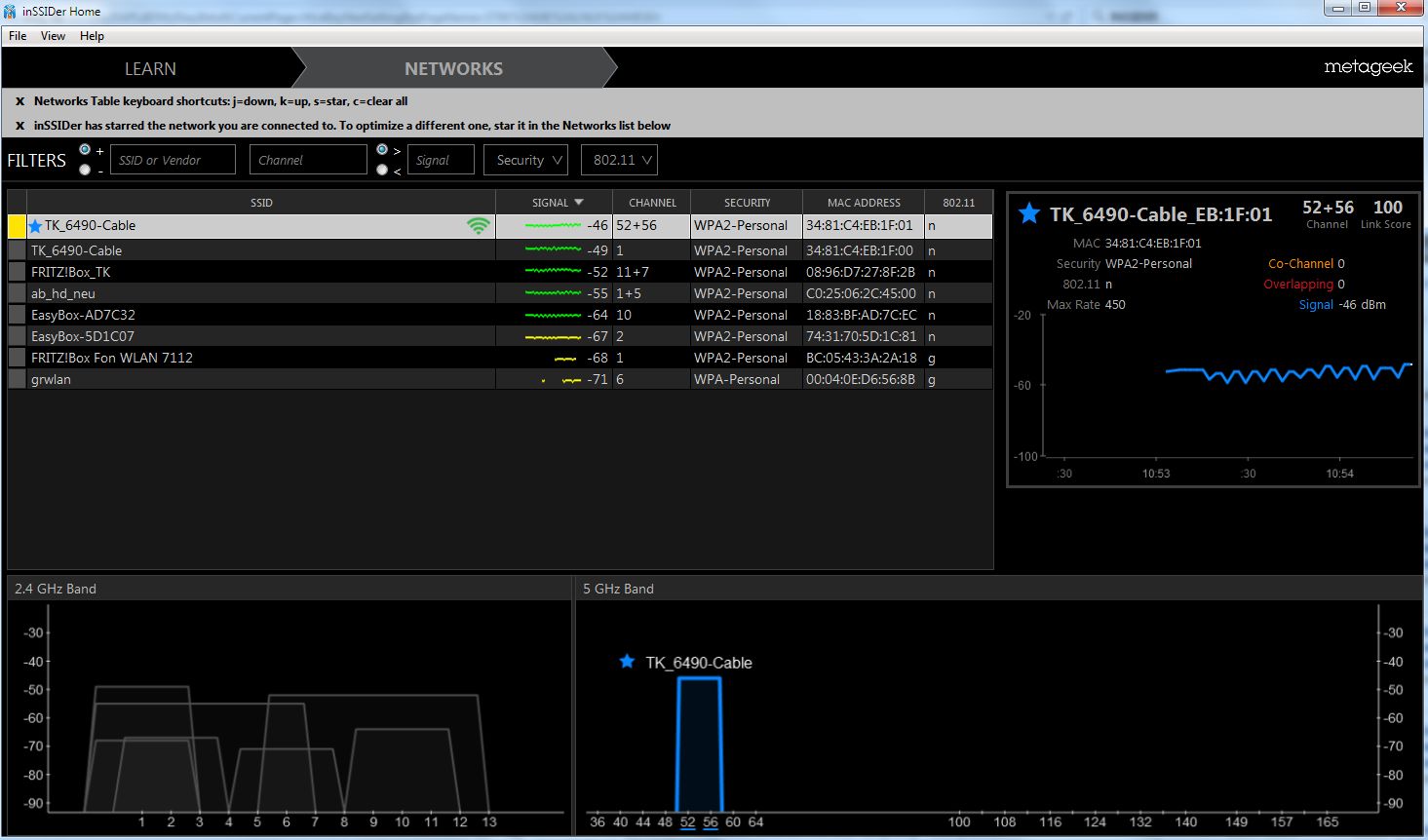Click the star beside TK_6490-Cable in 5 GHz graph
The image size is (1428, 840).
click(x=627, y=662)
